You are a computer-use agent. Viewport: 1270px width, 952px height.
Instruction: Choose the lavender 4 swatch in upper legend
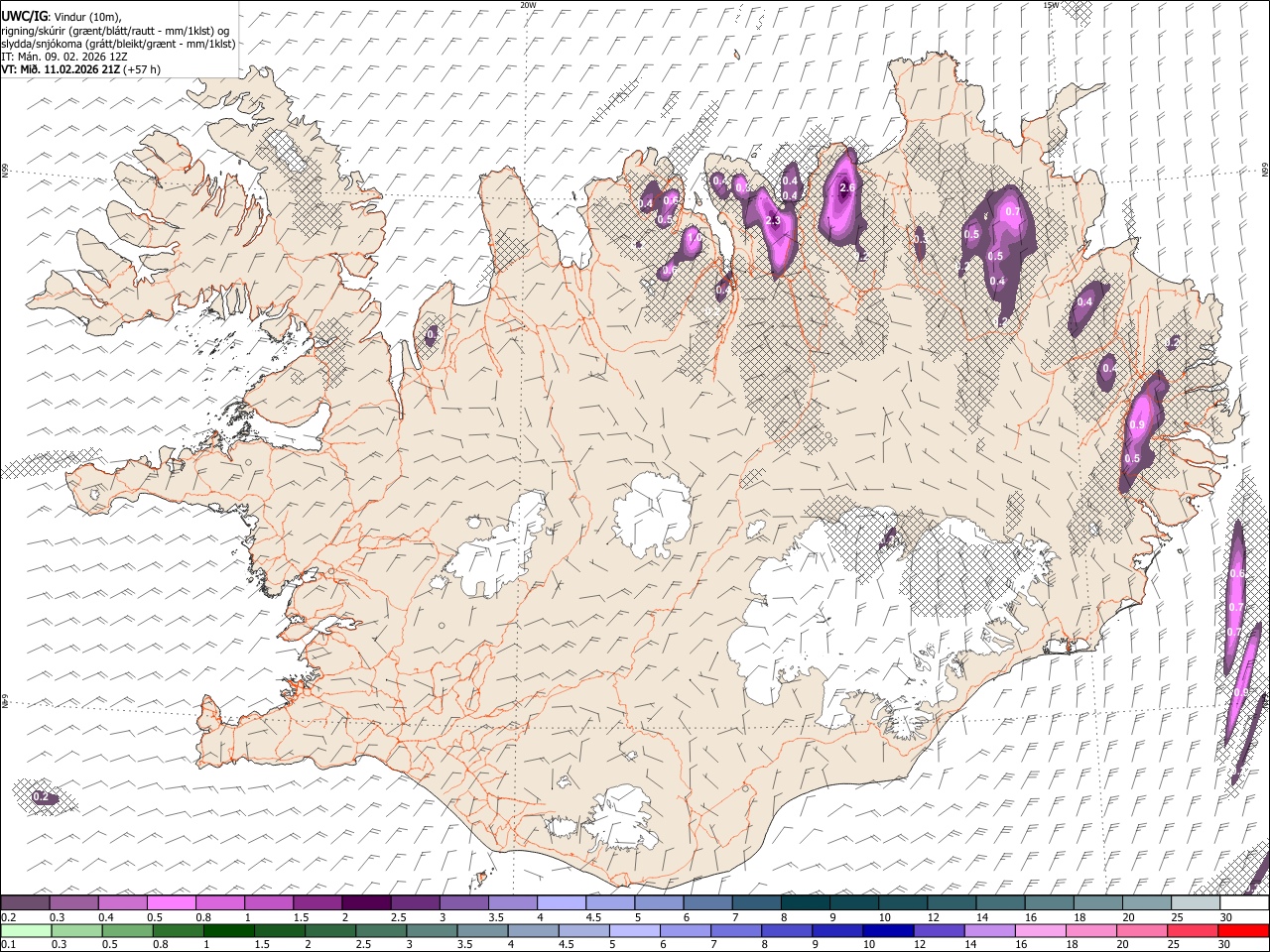pos(562,902)
